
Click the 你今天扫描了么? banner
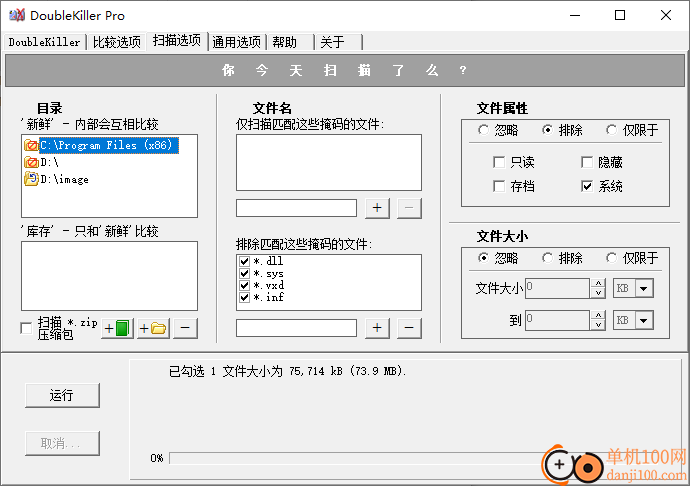(x=345, y=70)
